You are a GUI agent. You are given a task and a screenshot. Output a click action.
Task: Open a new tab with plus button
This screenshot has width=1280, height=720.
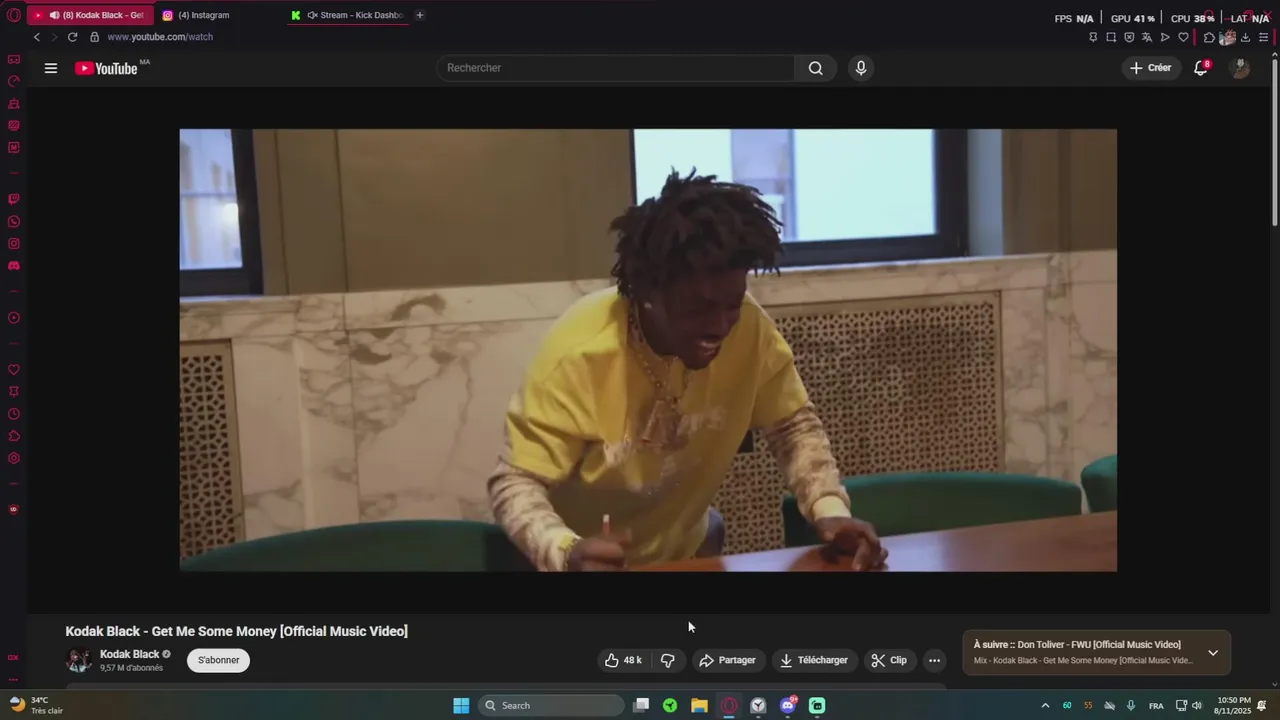click(x=420, y=15)
